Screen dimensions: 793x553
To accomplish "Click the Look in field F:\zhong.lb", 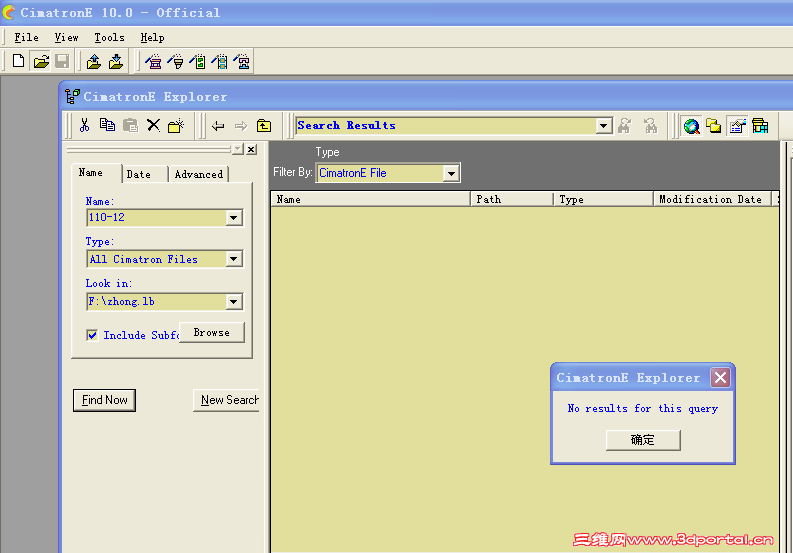I will (x=157, y=302).
